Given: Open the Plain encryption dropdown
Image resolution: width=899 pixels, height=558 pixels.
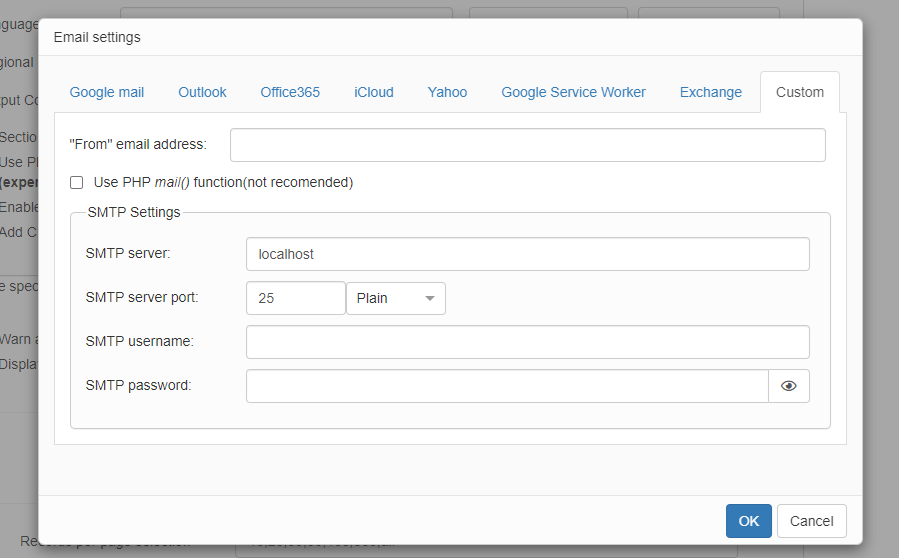Looking at the screenshot, I should click(396, 298).
